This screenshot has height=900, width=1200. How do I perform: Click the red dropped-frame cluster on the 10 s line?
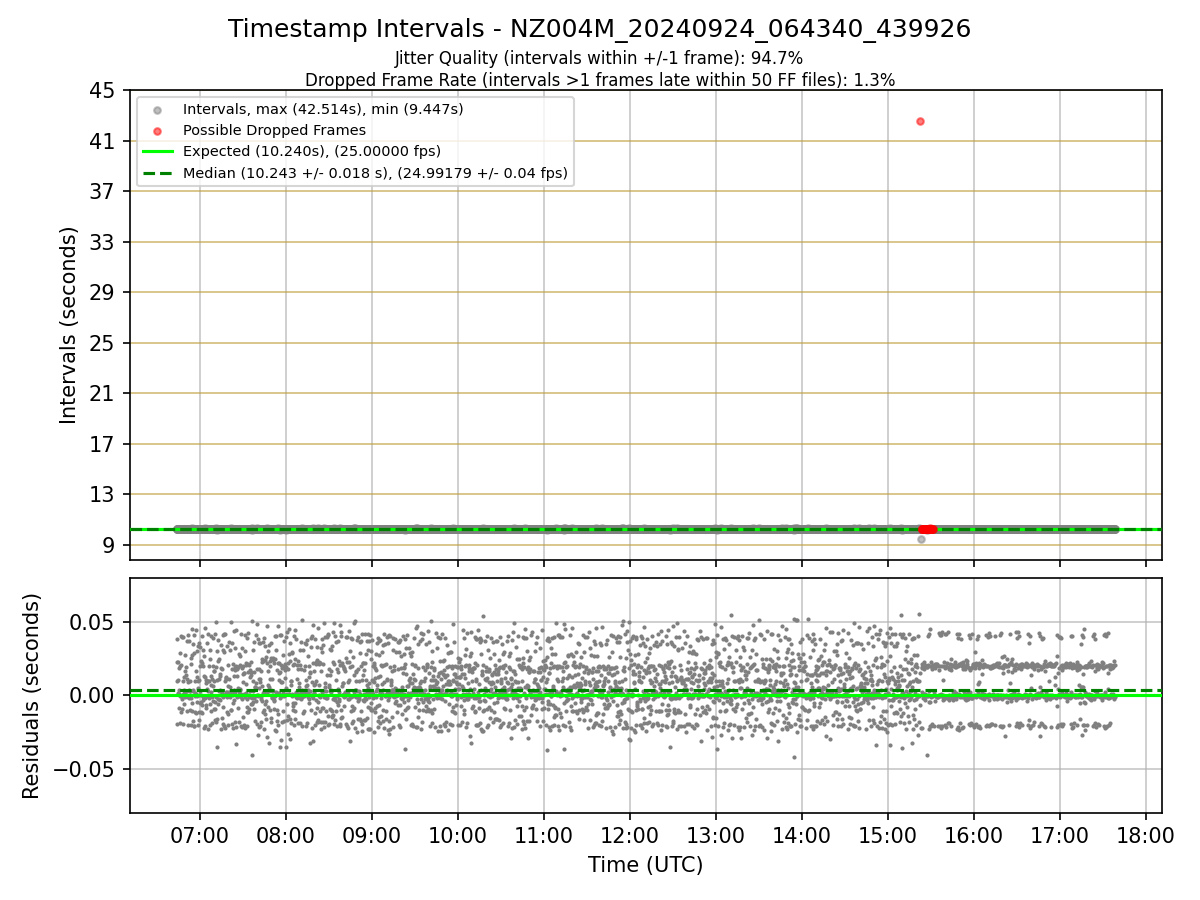click(928, 529)
